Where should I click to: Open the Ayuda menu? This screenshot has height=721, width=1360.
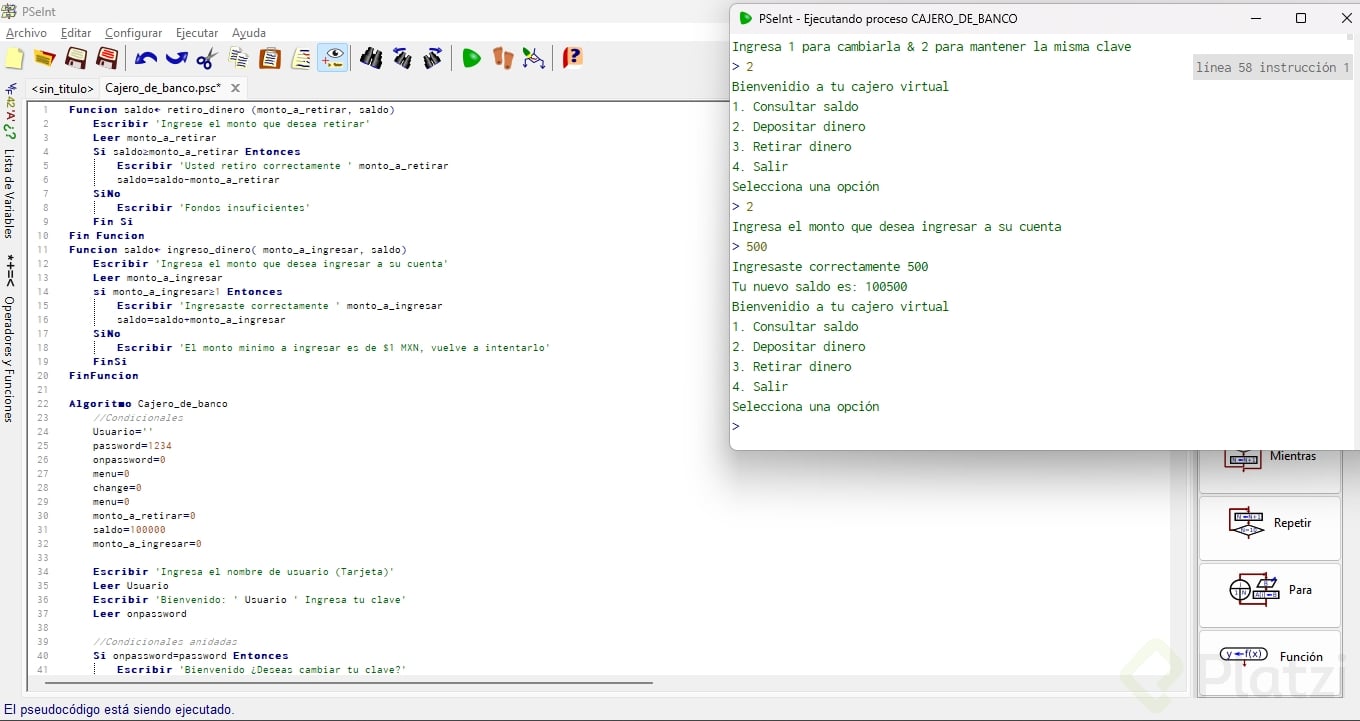[x=249, y=33]
